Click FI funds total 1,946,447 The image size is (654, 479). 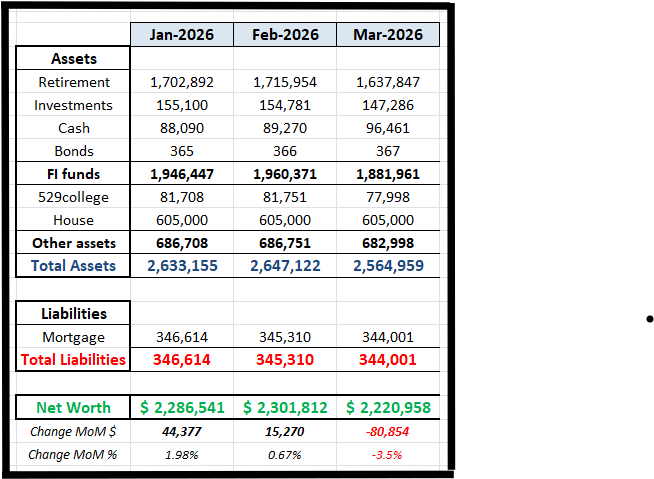[x=181, y=174]
